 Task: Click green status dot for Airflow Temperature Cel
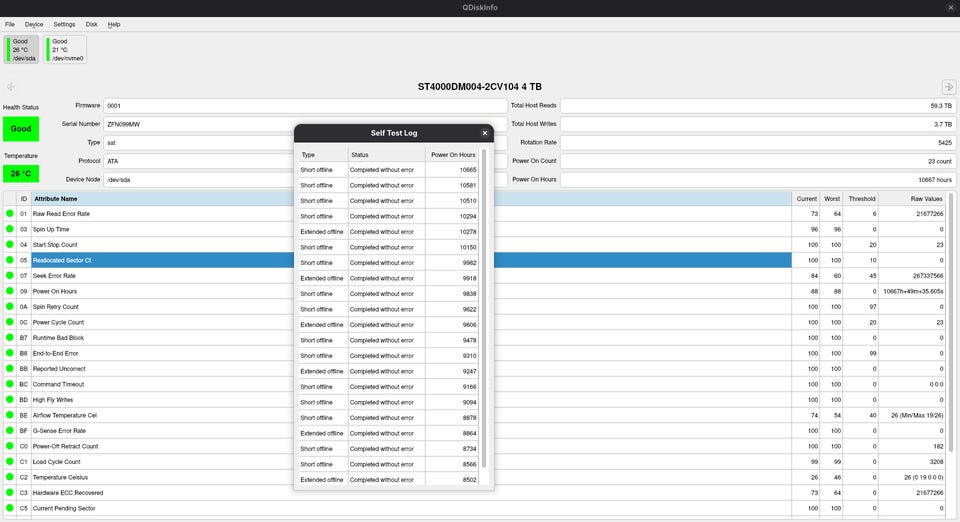[10, 415]
